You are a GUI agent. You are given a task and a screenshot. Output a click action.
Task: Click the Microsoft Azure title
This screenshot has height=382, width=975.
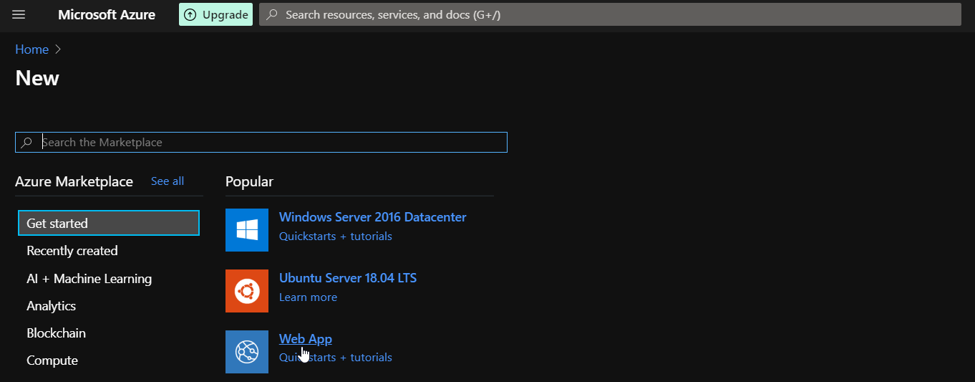(x=106, y=14)
